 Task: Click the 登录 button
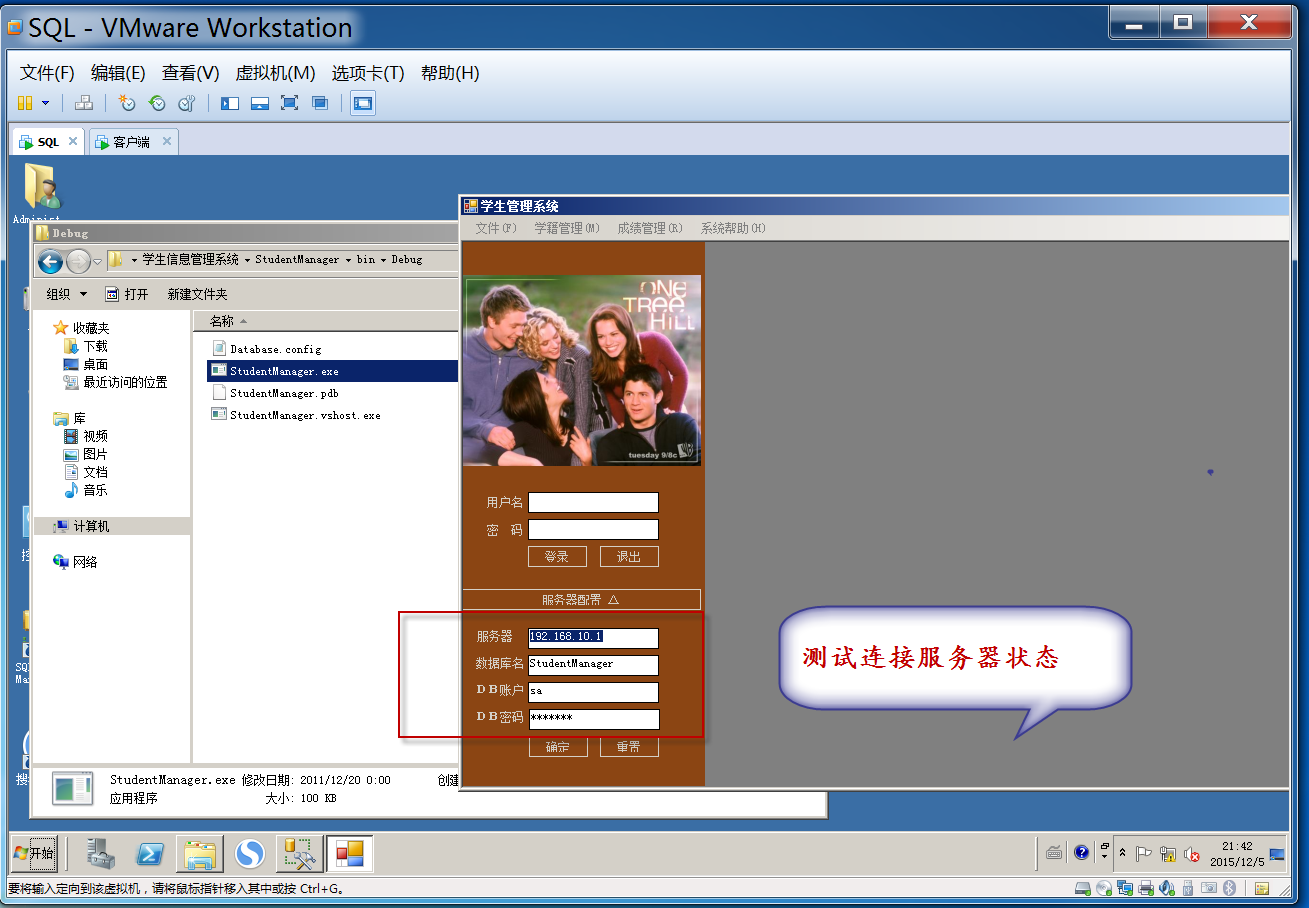click(x=557, y=557)
